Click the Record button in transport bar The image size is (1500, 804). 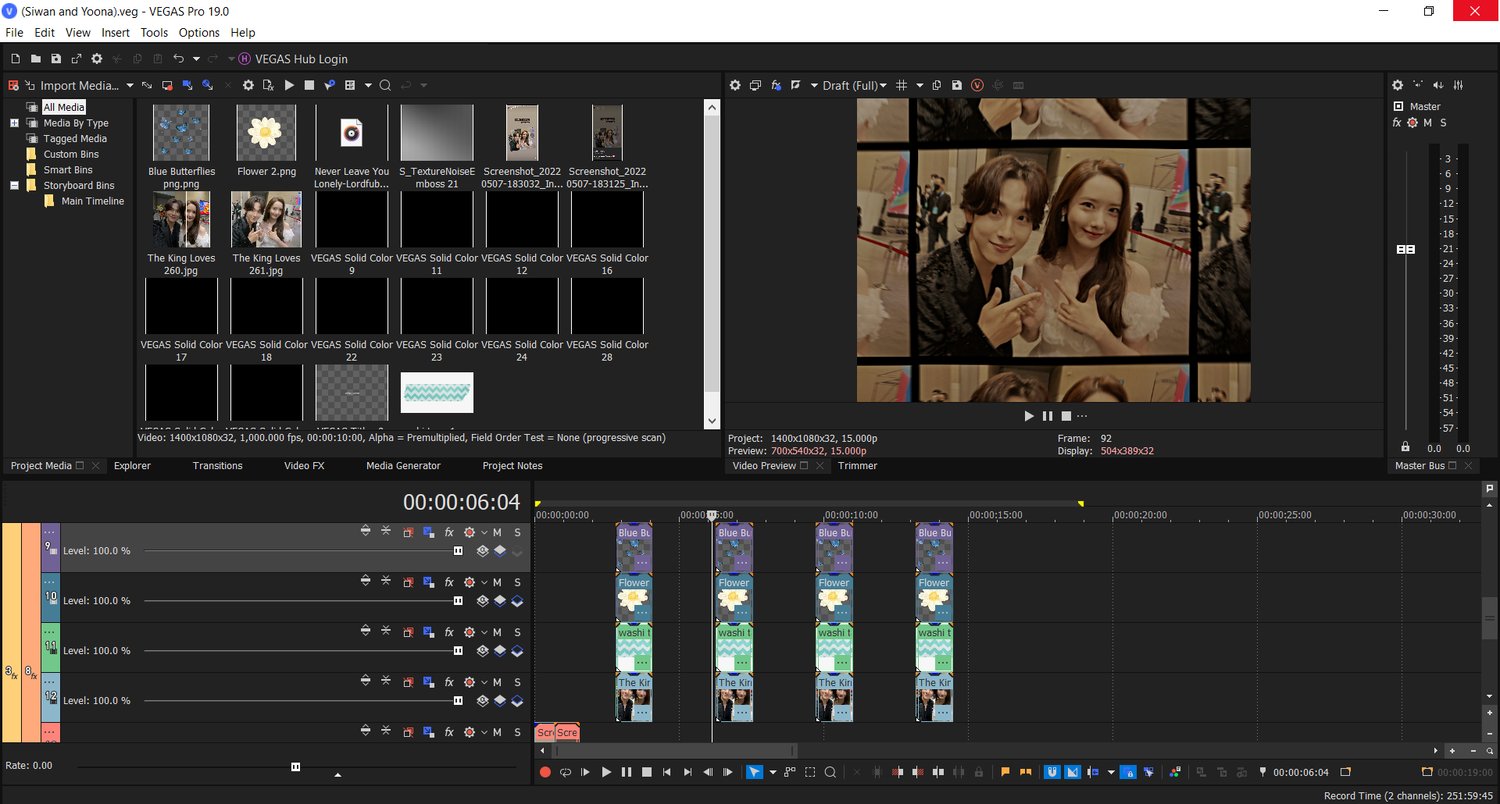[545, 772]
